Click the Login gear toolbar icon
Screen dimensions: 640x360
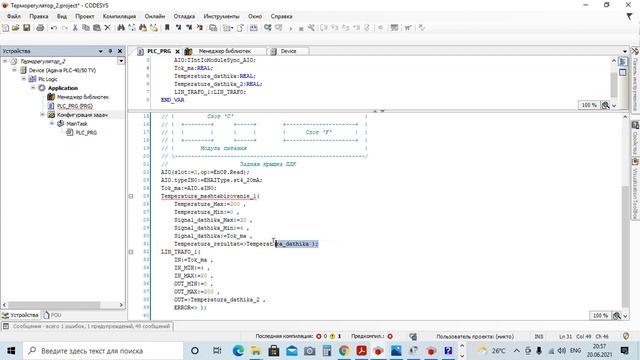268,28
